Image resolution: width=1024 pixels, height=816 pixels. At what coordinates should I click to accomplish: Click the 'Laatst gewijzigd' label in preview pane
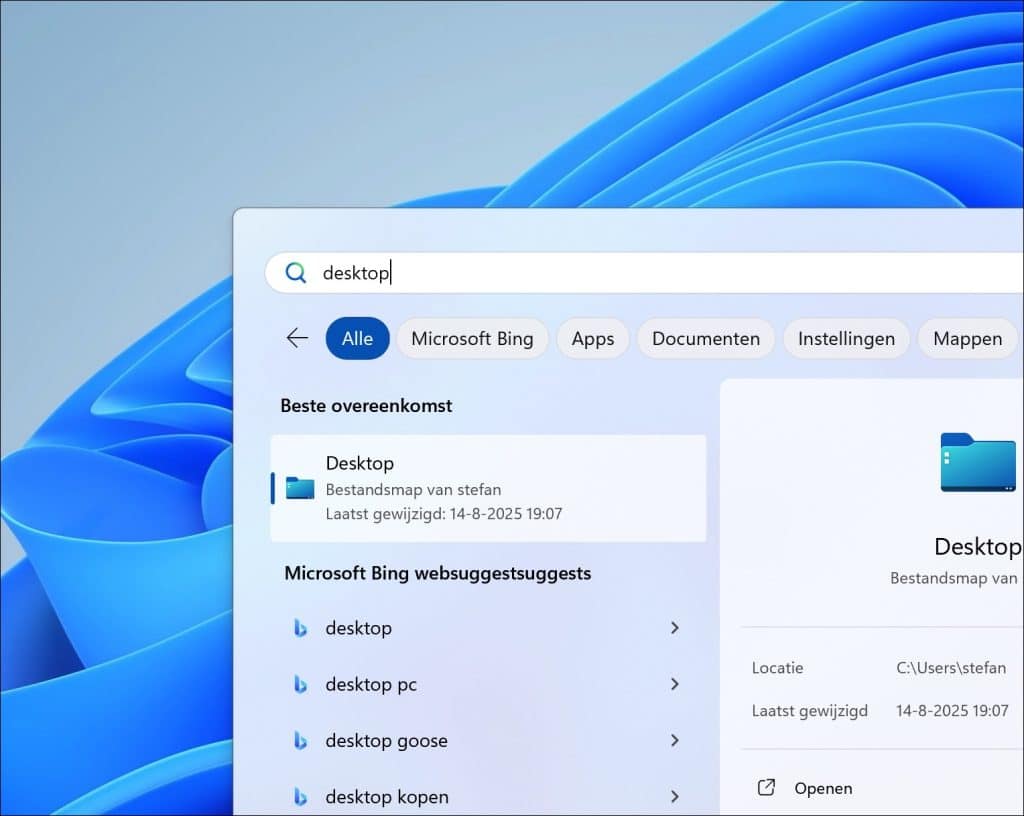click(810, 711)
